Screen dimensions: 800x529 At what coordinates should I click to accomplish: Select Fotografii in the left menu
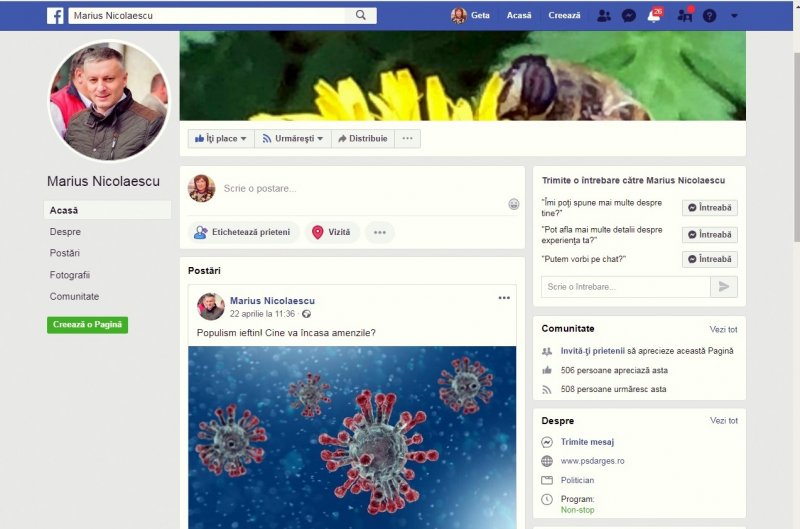(x=70, y=275)
